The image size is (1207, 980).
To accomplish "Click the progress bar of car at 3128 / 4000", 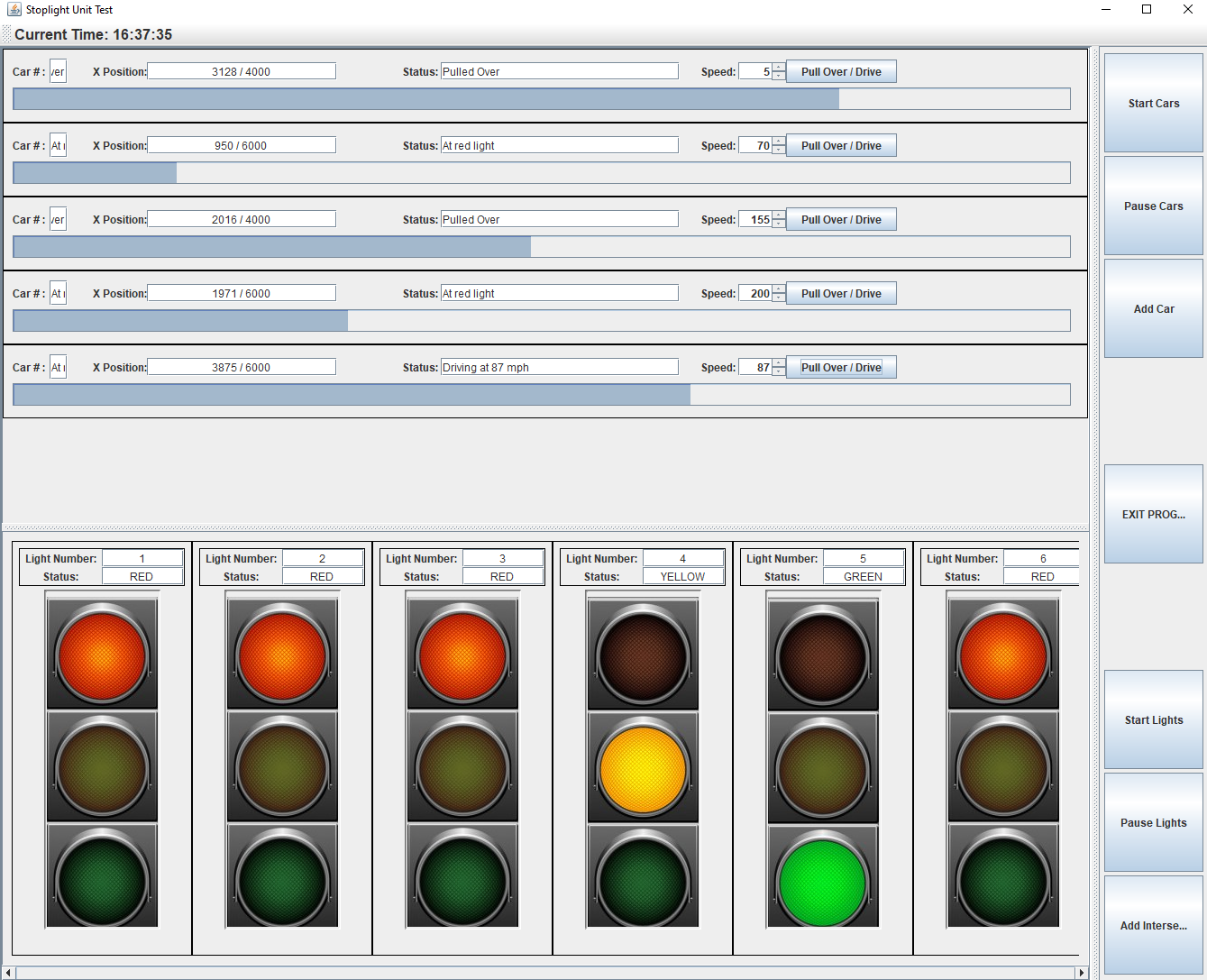I will [x=542, y=99].
